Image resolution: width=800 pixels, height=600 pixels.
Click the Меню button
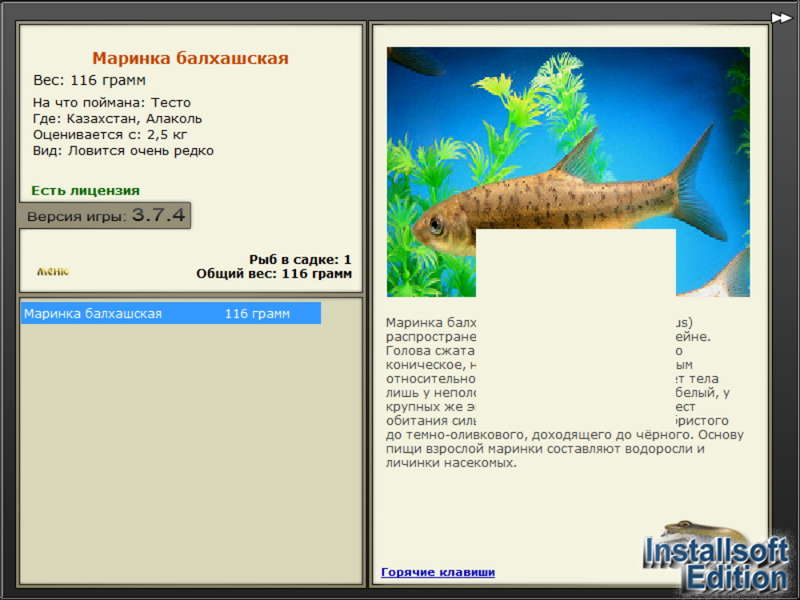pos(53,271)
